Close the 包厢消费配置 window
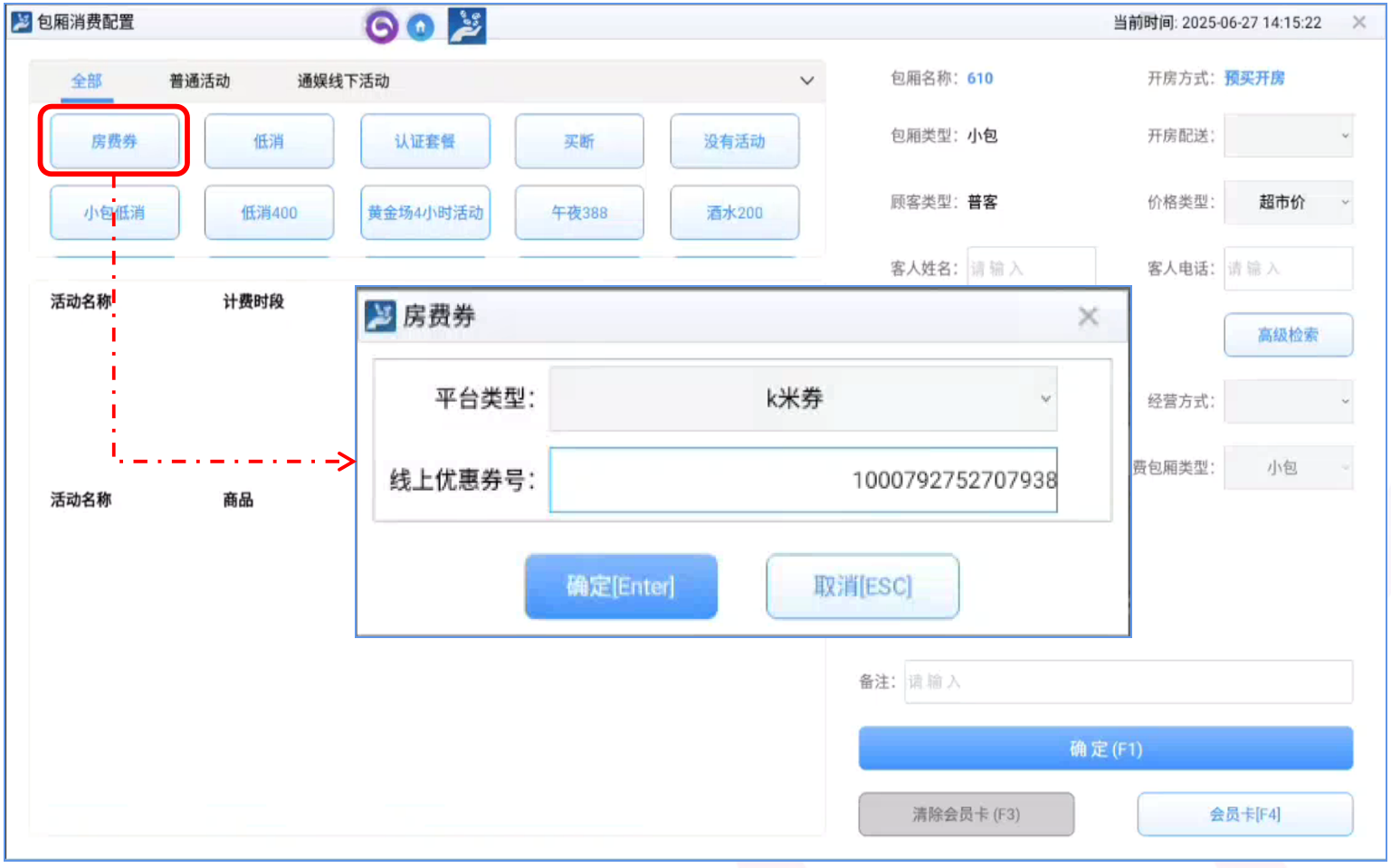The width and height of the screenshot is (1391, 868). 1359,23
